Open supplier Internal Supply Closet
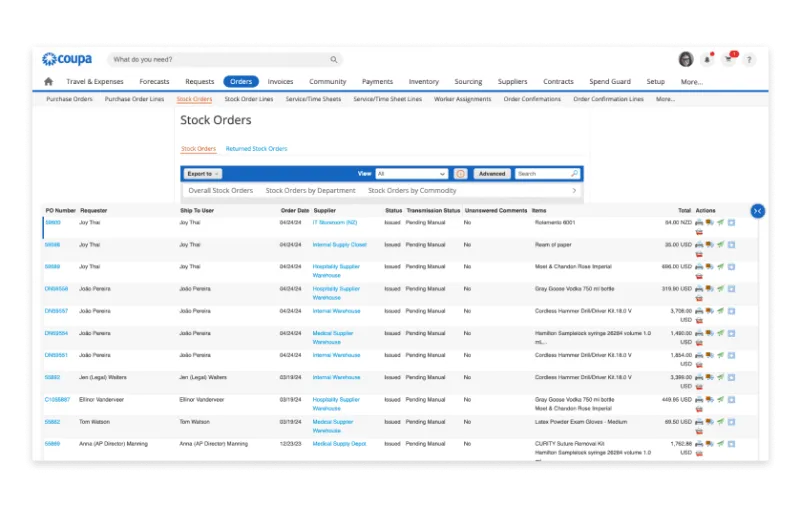This screenshot has width=800, height=507. pos(339,245)
